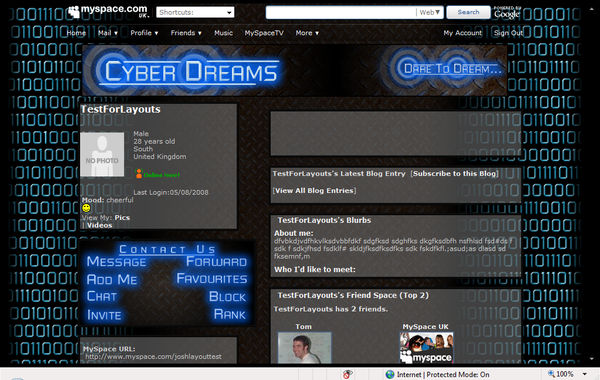600x380 pixels.
Task: Click the TestForLayouts profile name heading
Action: click(121, 109)
